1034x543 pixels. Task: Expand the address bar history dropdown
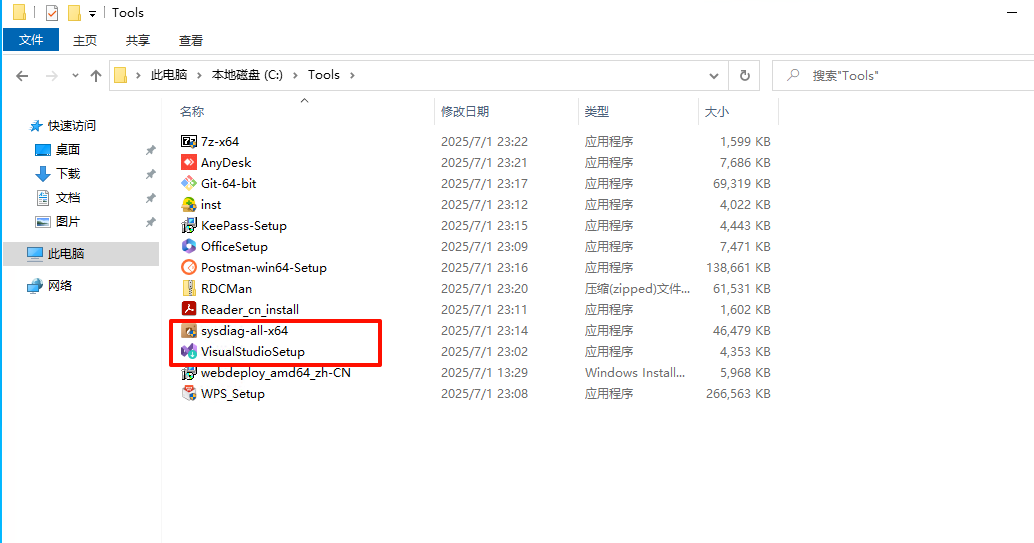coord(714,76)
